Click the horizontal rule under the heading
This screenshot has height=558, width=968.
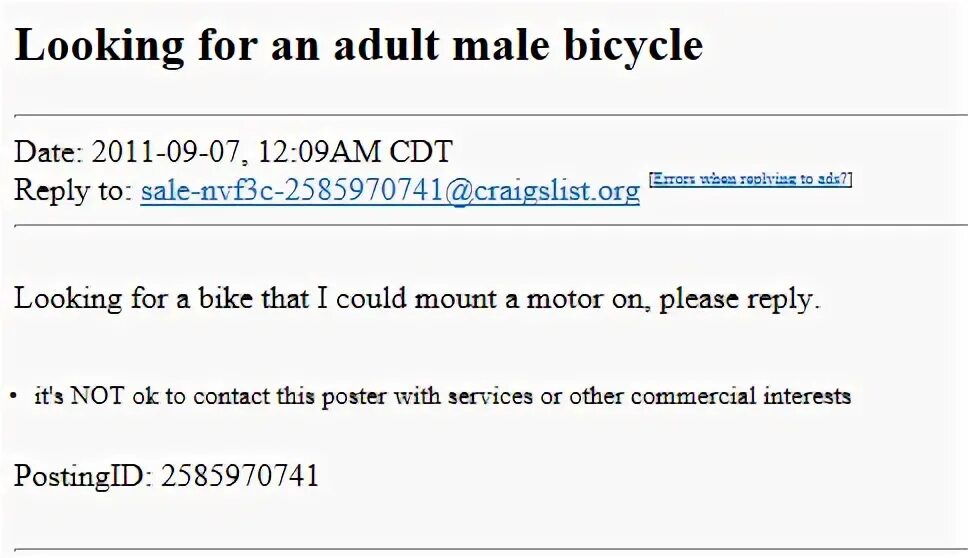click(484, 116)
